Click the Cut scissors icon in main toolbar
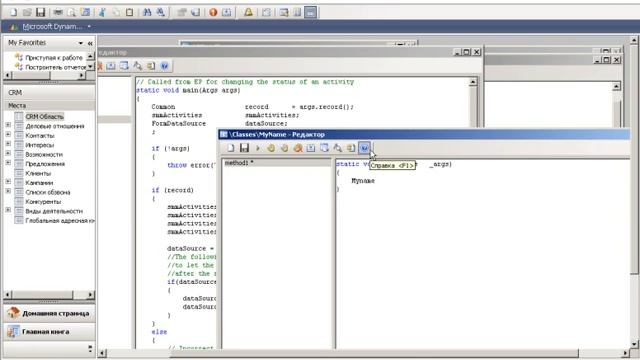The width and height of the screenshot is (640, 360). [x=102, y=12]
